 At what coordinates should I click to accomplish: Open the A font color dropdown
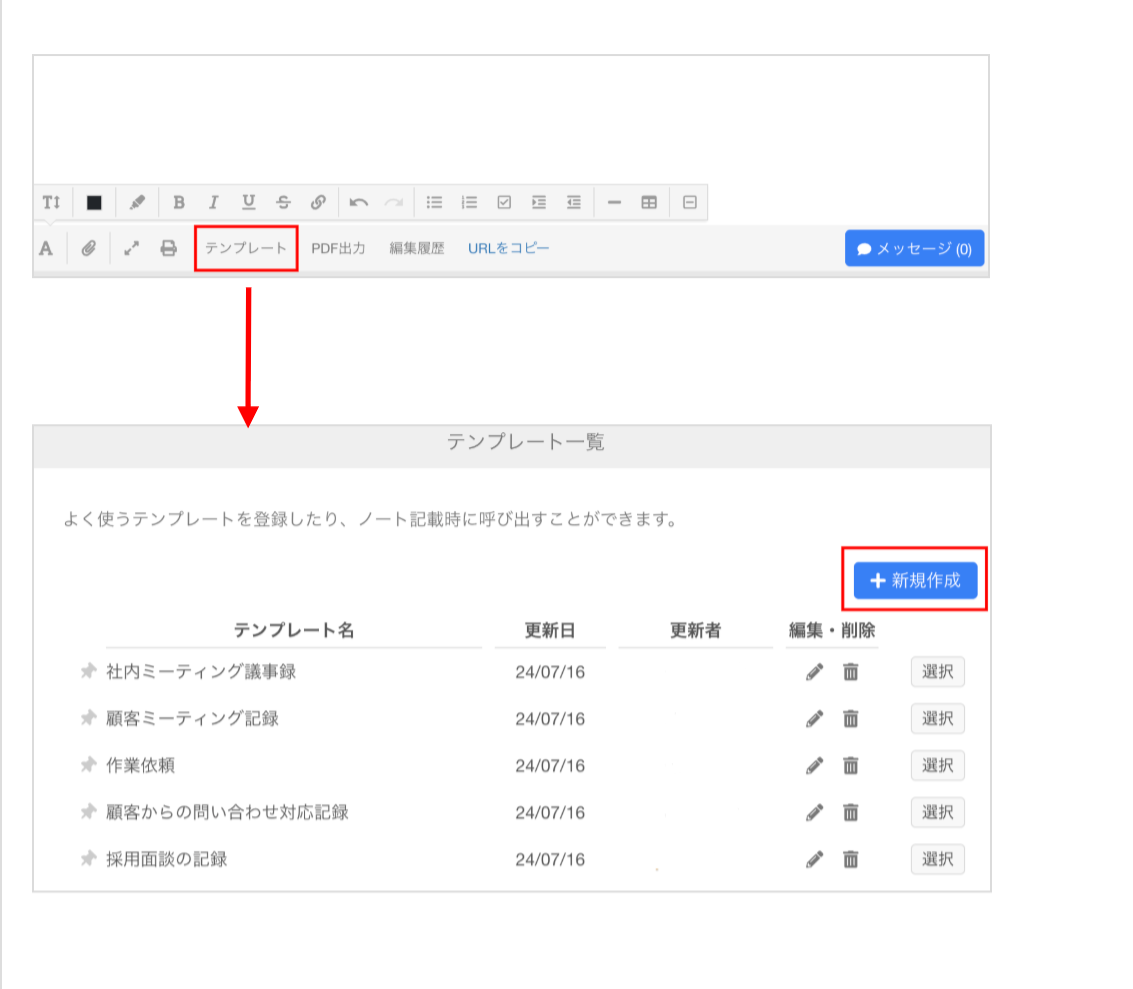coord(45,248)
